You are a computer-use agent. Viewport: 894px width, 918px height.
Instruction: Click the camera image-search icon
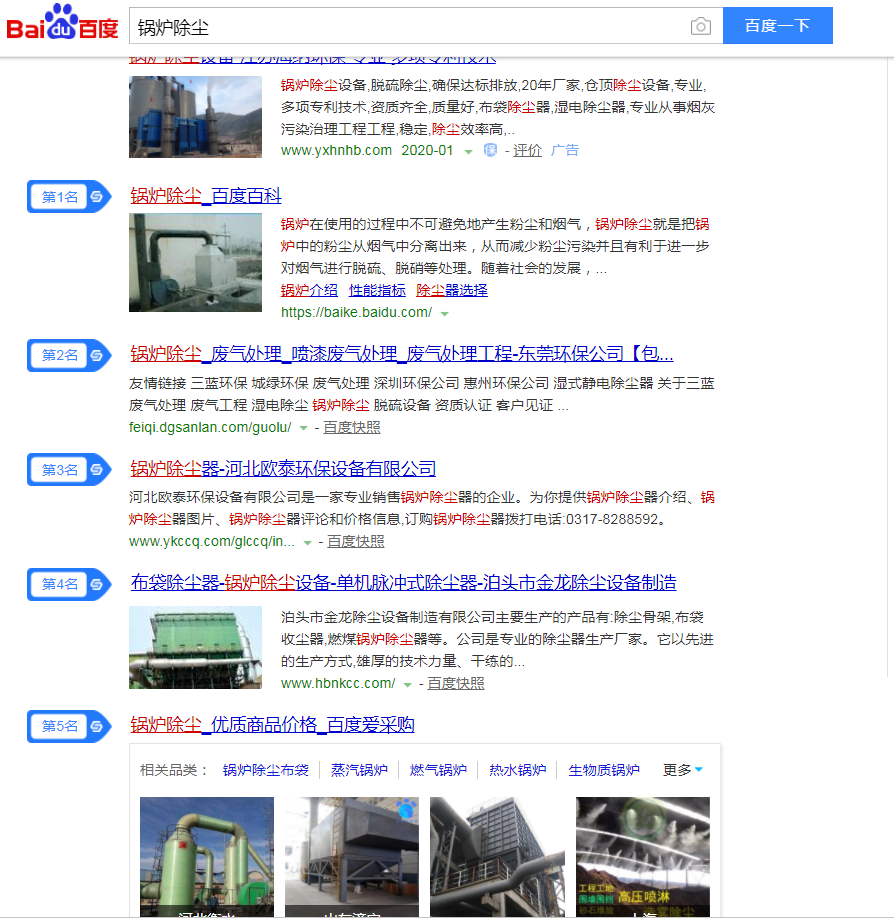pos(700,26)
